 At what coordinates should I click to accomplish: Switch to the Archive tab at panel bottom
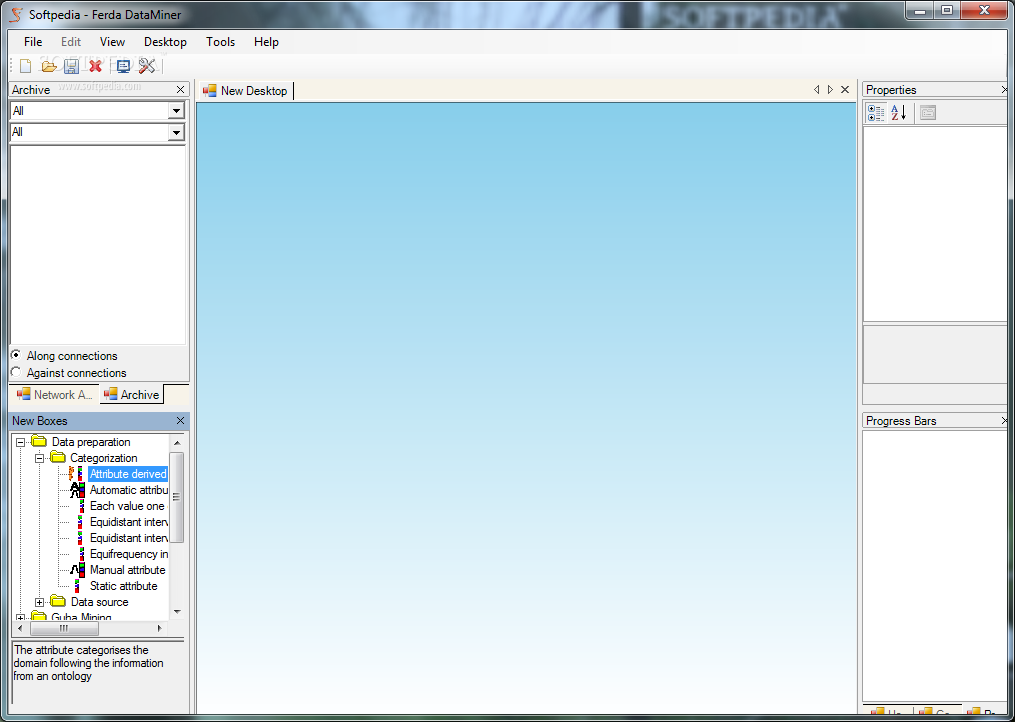tap(132, 394)
